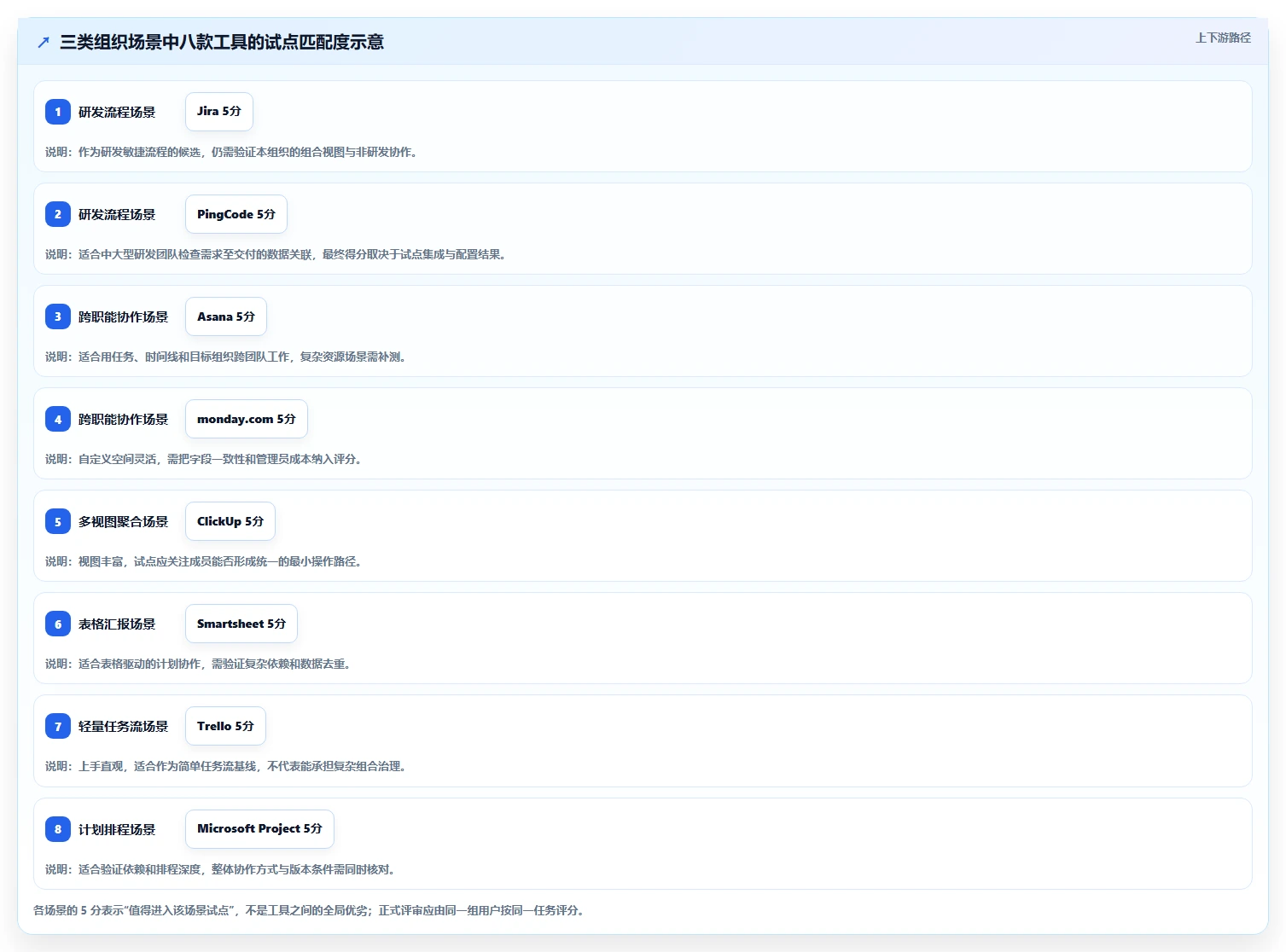Click the footnote starting 各场景的 5 分表示
The width and height of the screenshot is (1286, 952).
pos(309,910)
